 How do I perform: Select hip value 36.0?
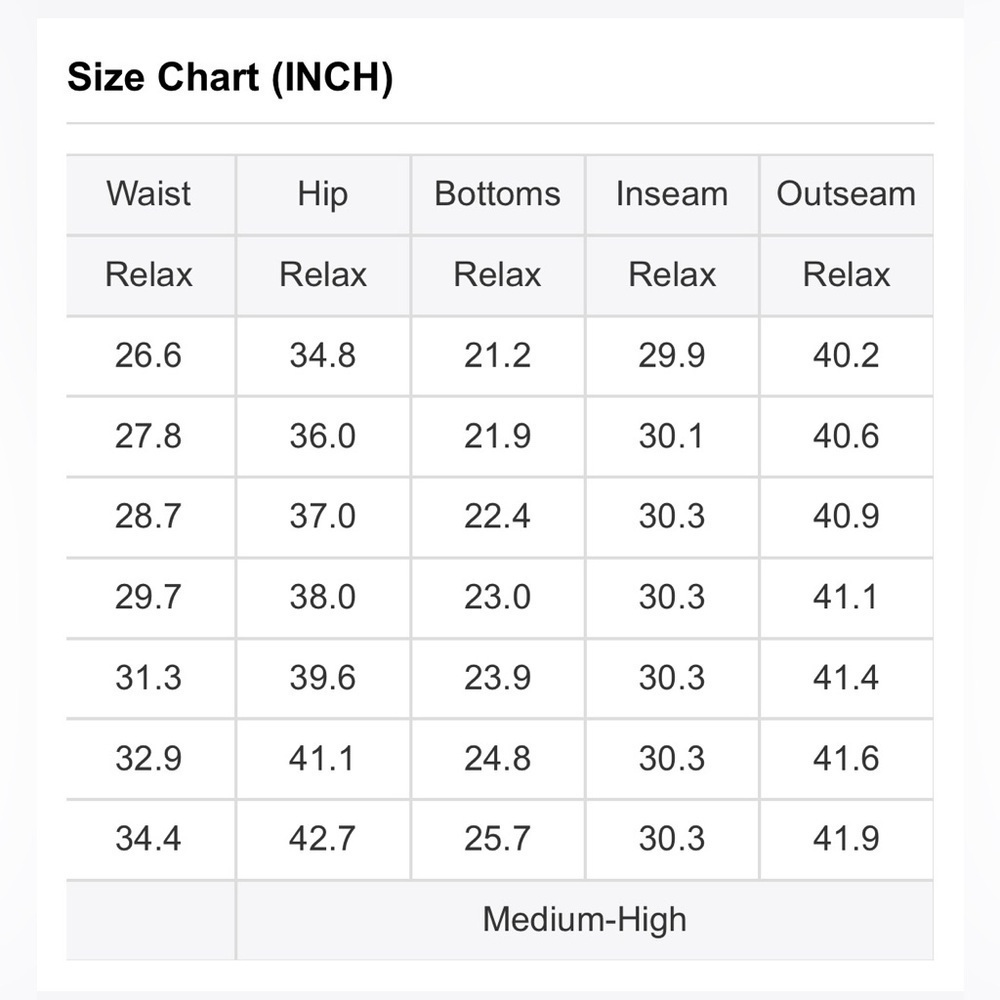pos(323,436)
